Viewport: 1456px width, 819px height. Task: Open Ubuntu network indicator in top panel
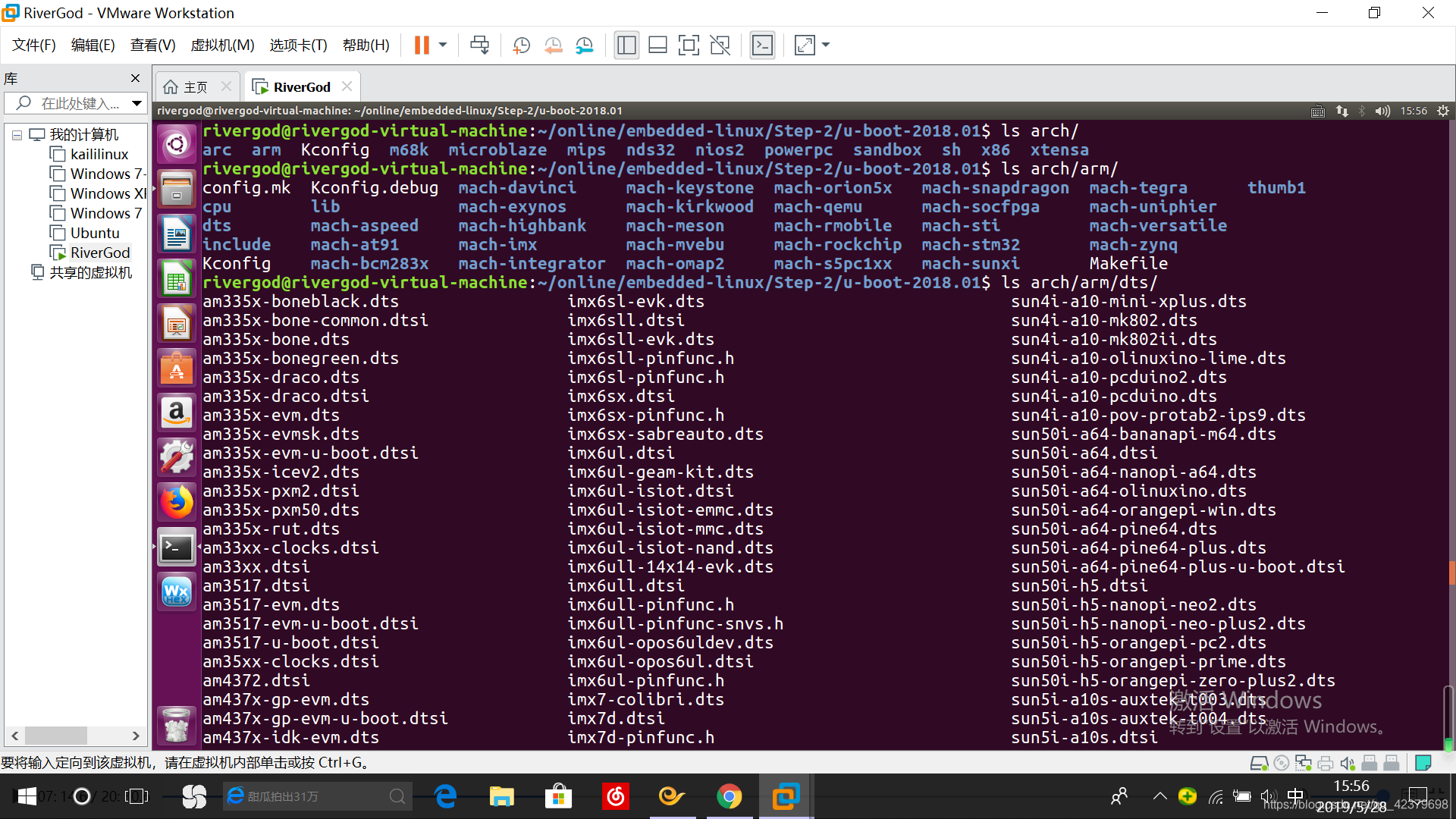click(1342, 111)
